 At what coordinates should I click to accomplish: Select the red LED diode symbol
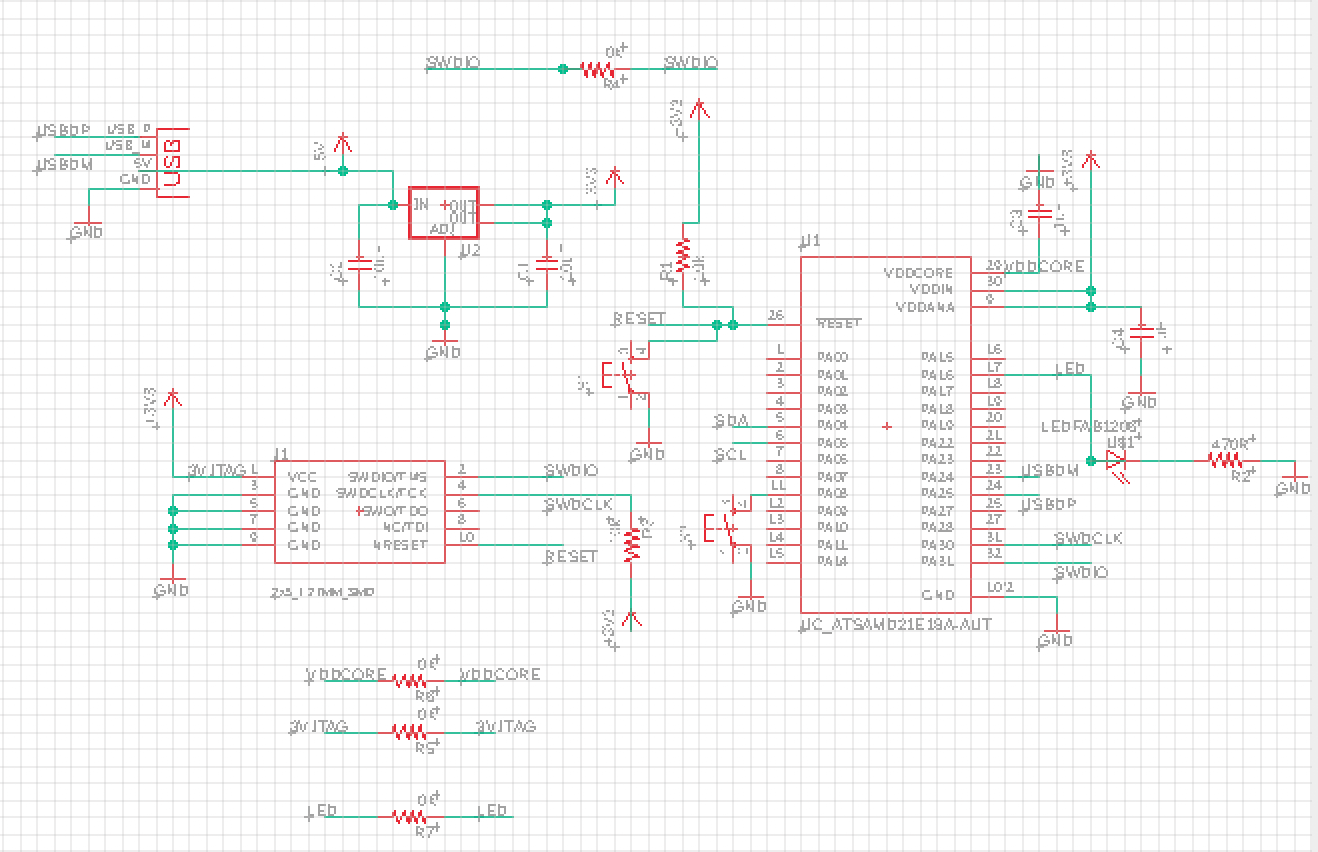tap(1117, 461)
